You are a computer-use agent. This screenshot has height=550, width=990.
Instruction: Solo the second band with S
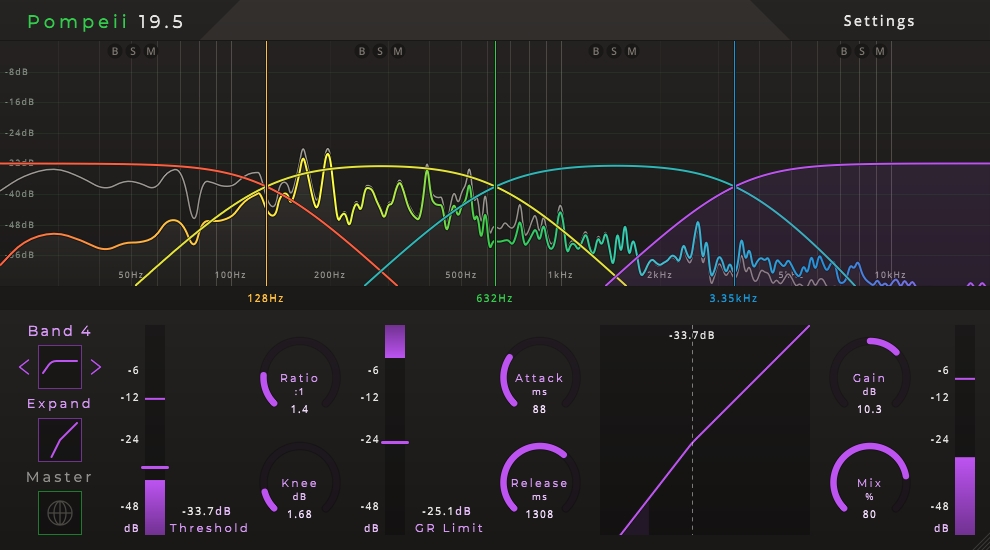tap(379, 51)
